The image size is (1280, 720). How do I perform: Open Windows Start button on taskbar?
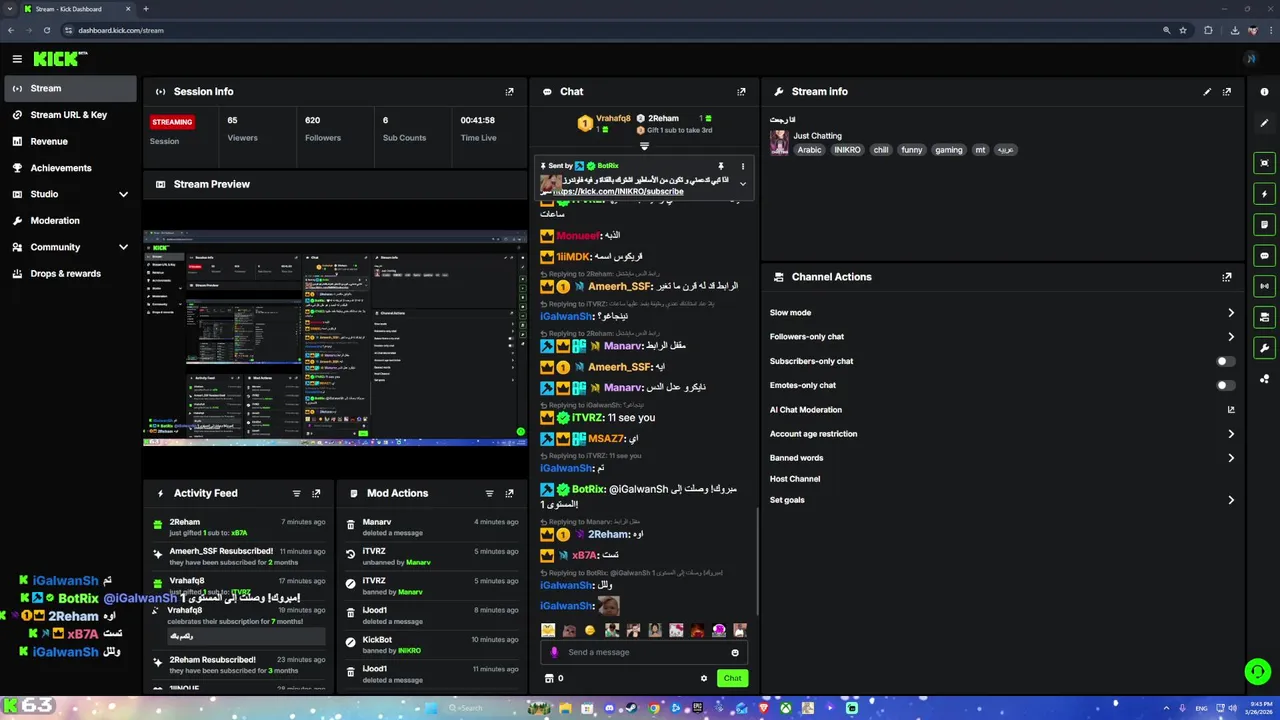coord(431,708)
